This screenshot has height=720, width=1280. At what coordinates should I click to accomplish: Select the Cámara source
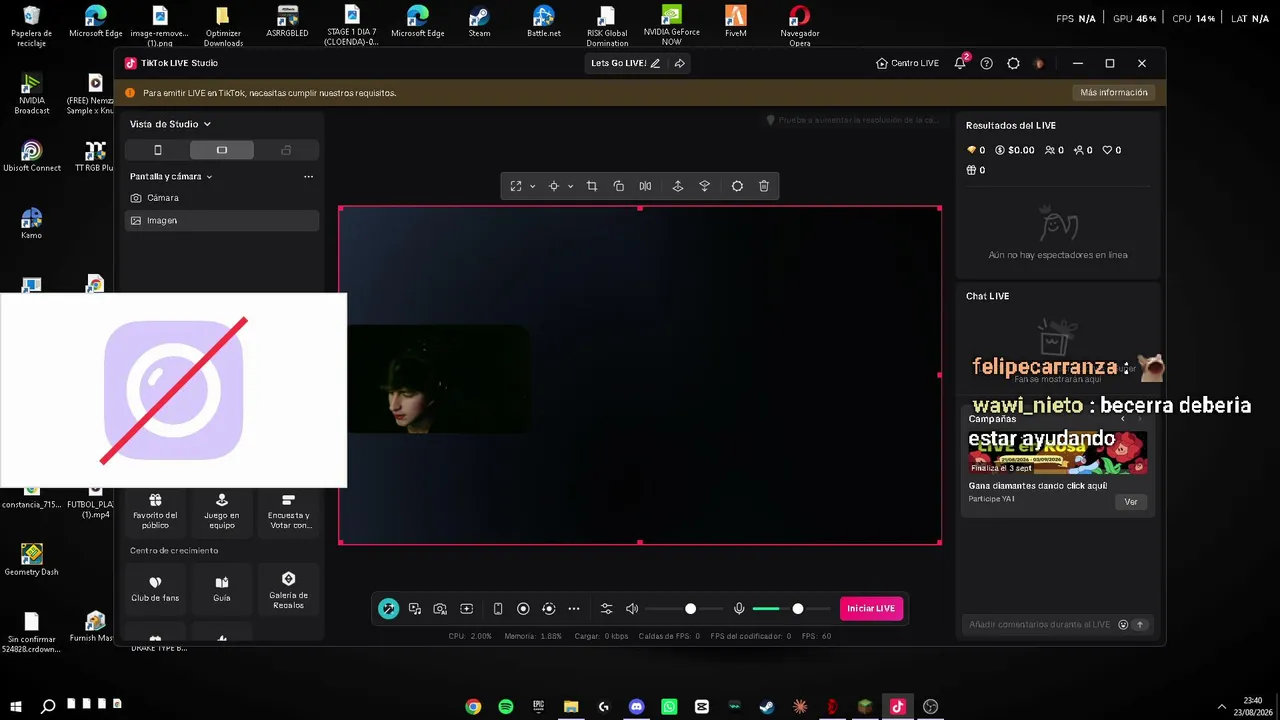coord(222,198)
